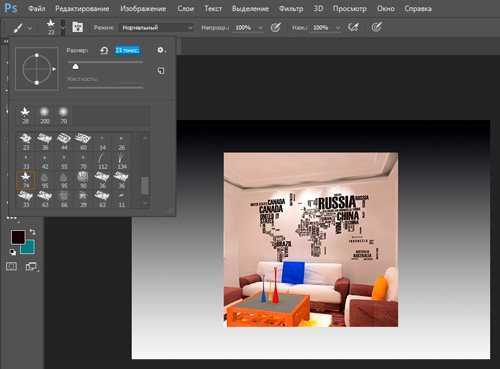Image resolution: width=500 pixels, height=369 pixels.
Task: Select the Brush tool icon in options bar
Action: click(x=18, y=27)
